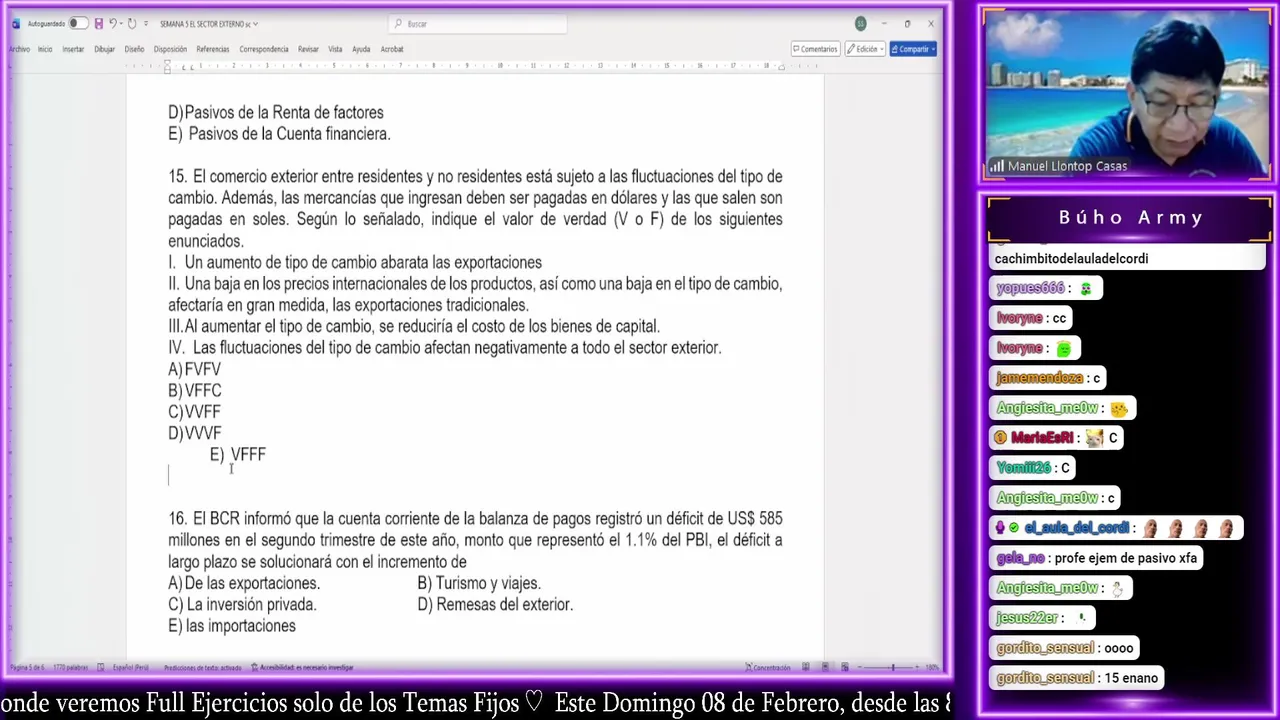Click the Compartir button
The width and height of the screenshot is (1280, 720).
[912, 49]
